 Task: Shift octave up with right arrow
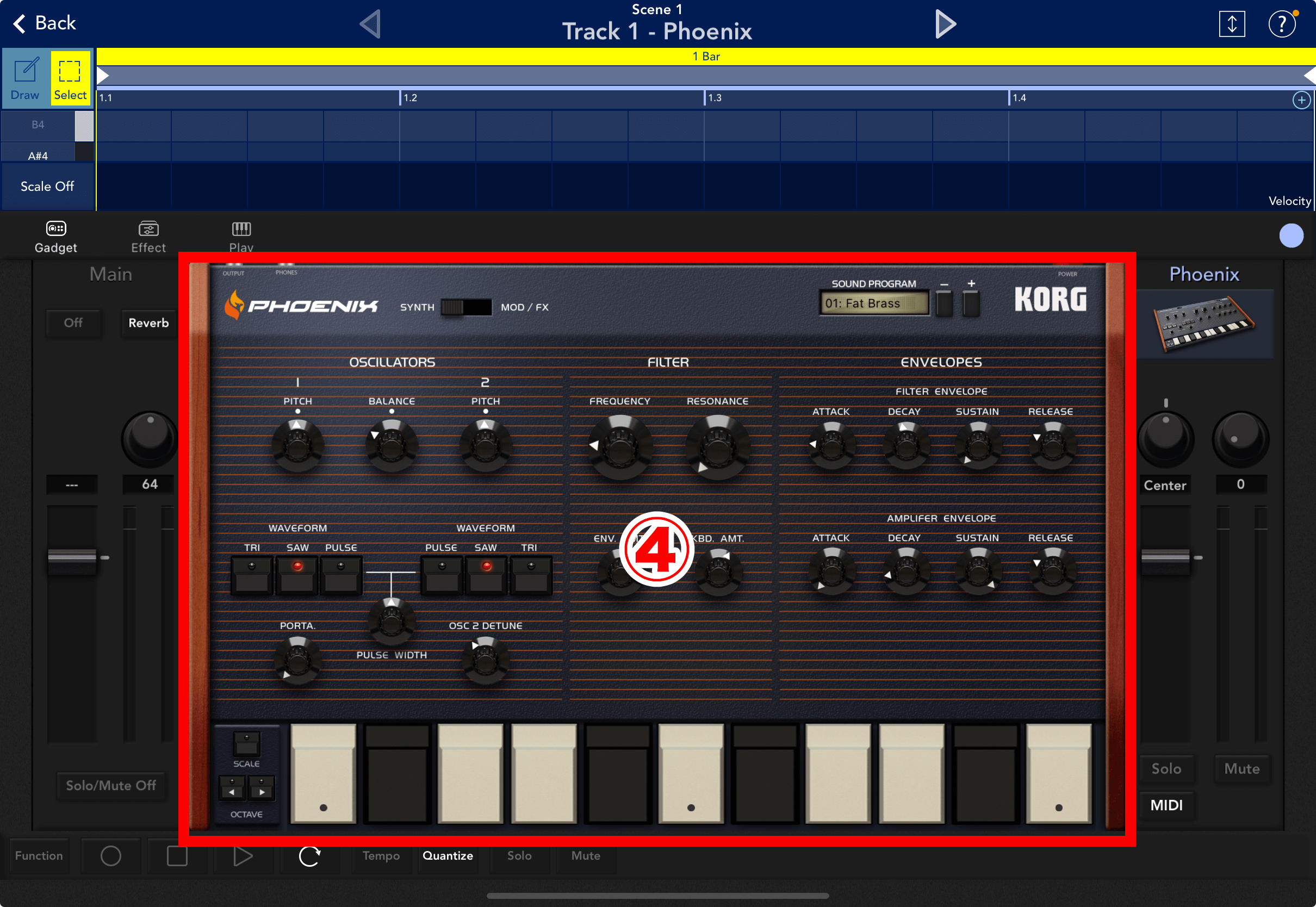point(262,789)
